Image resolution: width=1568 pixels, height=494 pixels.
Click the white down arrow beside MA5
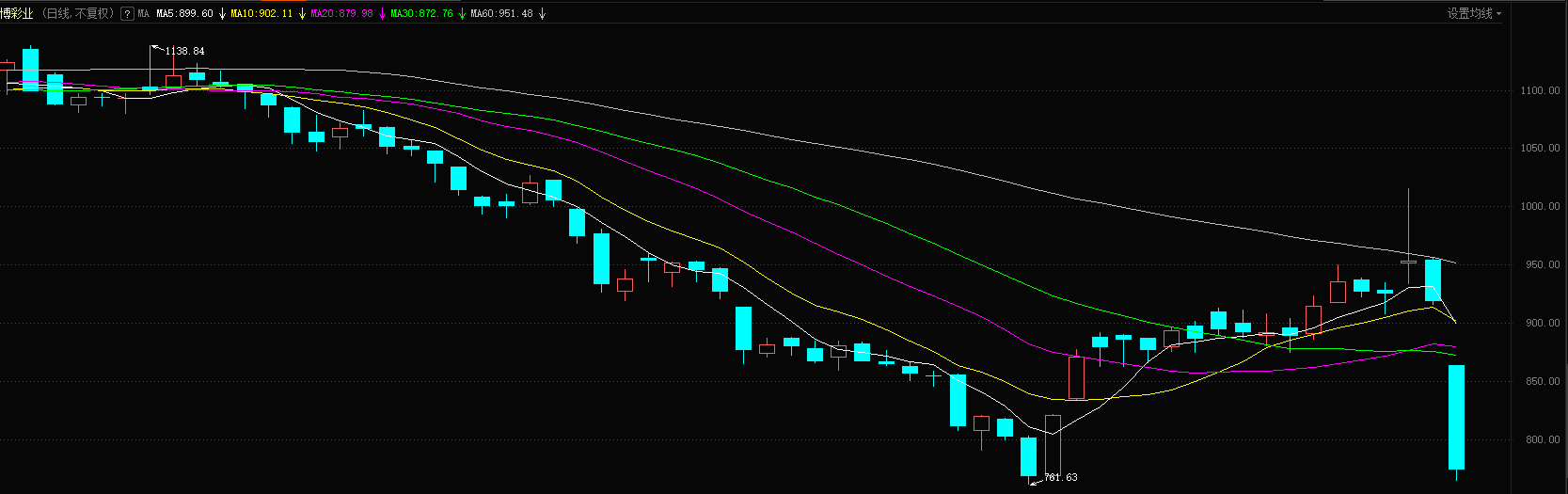[x=222, y=14]
